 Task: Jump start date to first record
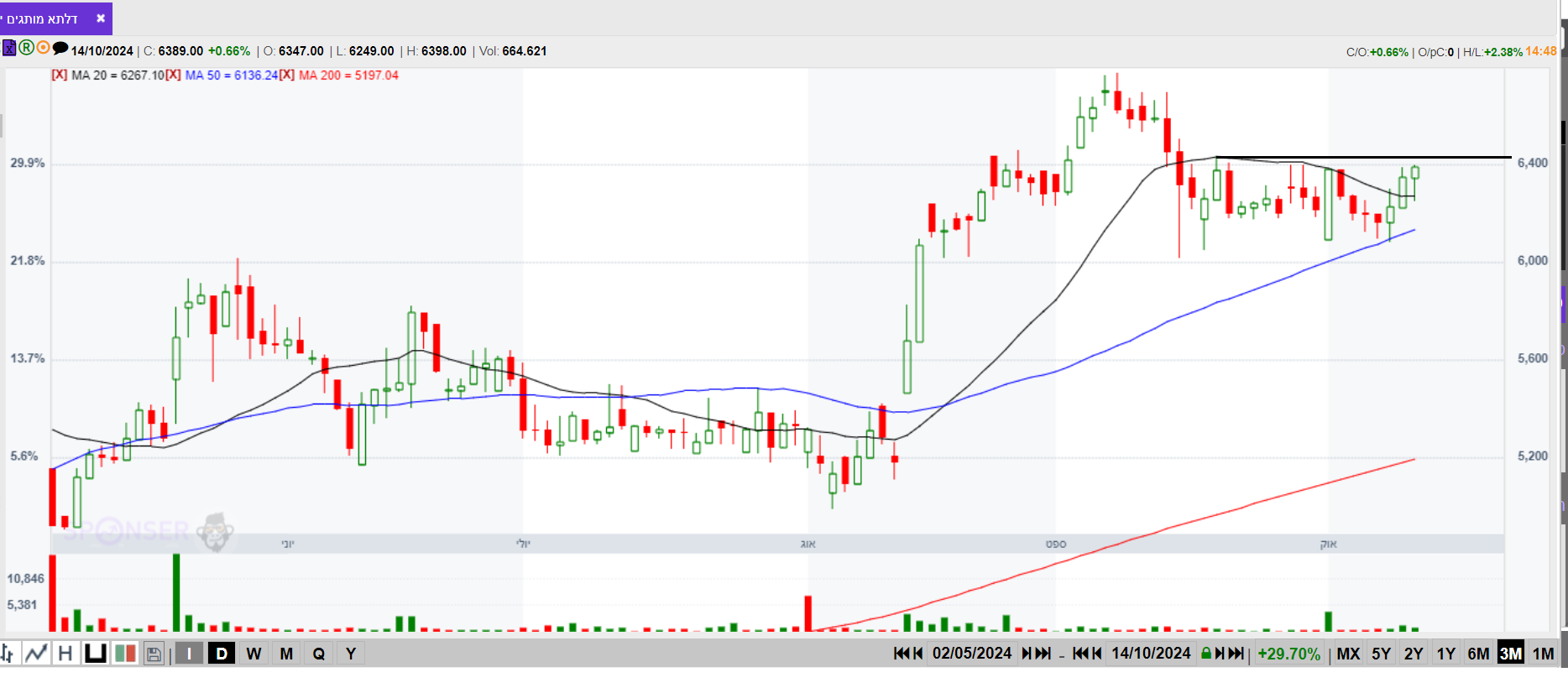pos(902,654)
